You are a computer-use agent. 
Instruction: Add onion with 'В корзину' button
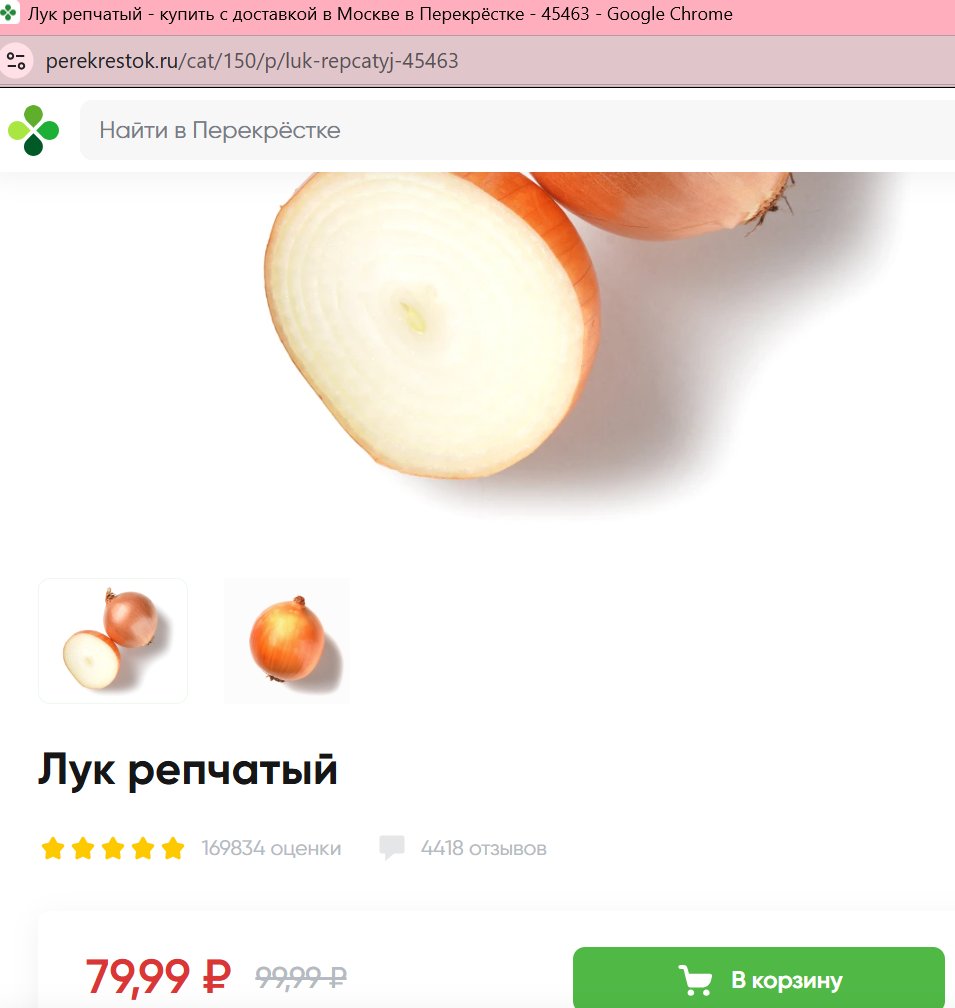tap(758, 978)
